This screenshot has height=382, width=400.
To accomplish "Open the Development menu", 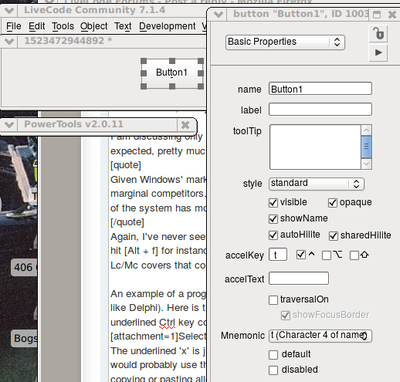I will click(x=167, y=26).
